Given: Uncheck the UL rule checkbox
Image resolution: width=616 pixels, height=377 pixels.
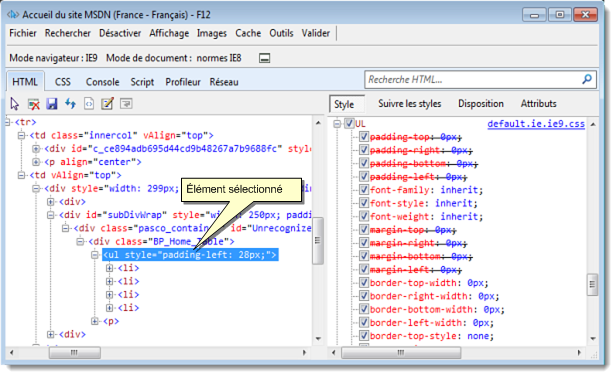Looking at the screenshot, I should click(x=349, y=124).
